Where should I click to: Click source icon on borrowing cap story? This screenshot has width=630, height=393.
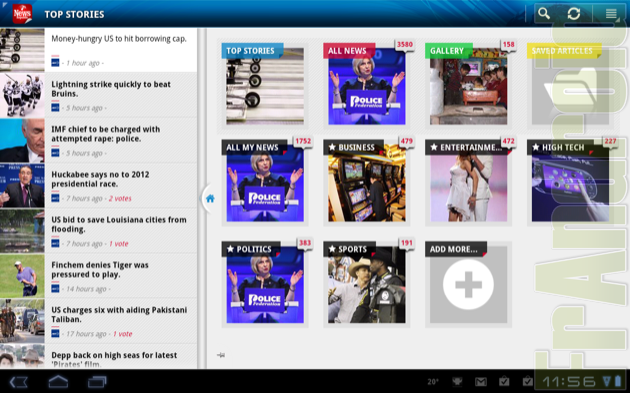coord(55,63)
